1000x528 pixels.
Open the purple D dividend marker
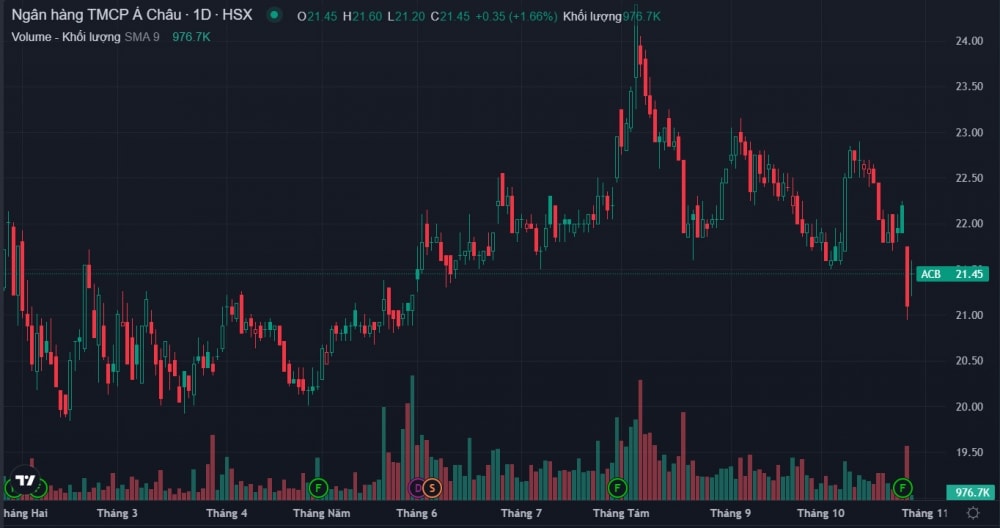[x=418, y=488]
